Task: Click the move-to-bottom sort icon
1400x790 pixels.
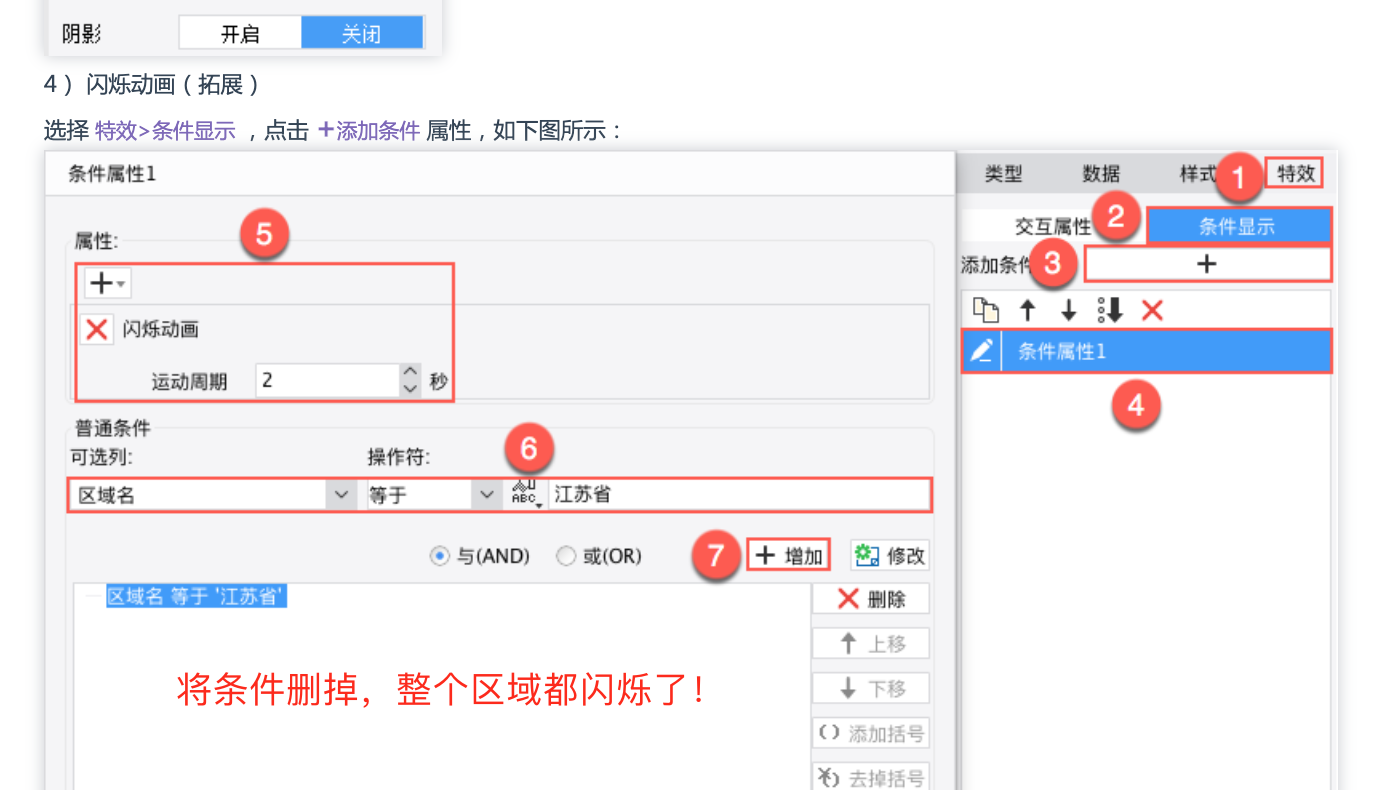Action: [x=1110, y=311]
